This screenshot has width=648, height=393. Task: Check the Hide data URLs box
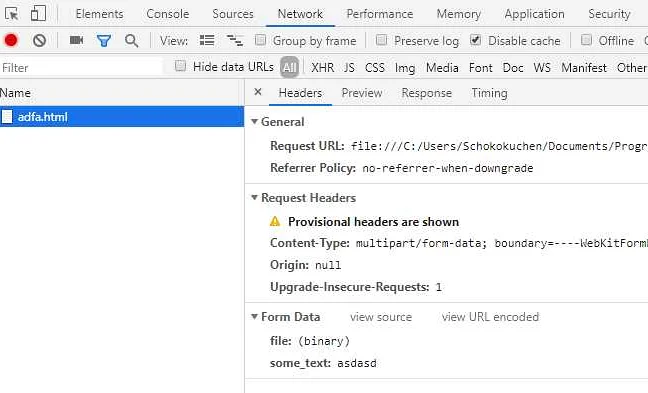click(x=180, y=66)
